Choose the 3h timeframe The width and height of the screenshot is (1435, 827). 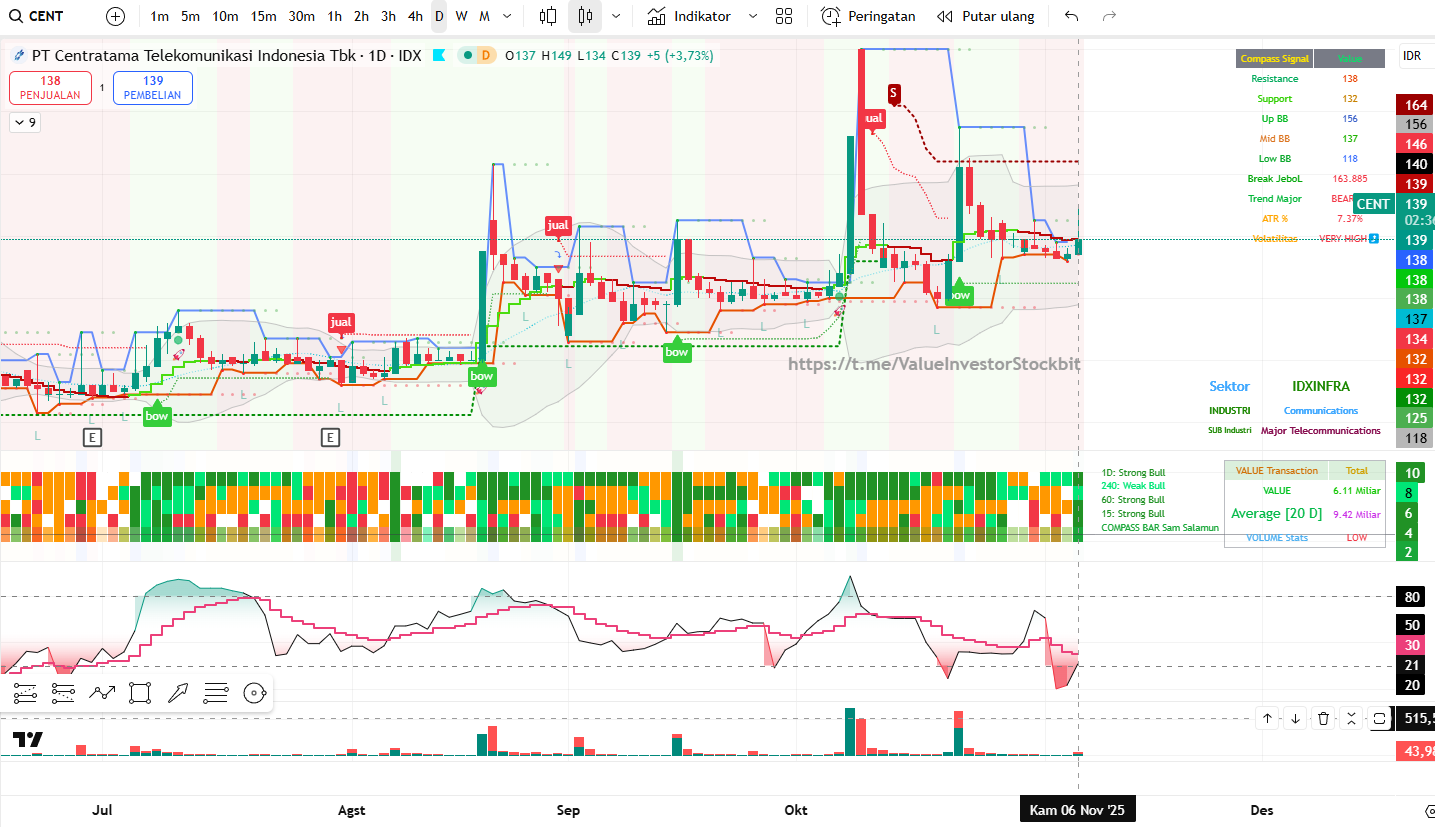(x=388, y=16)
